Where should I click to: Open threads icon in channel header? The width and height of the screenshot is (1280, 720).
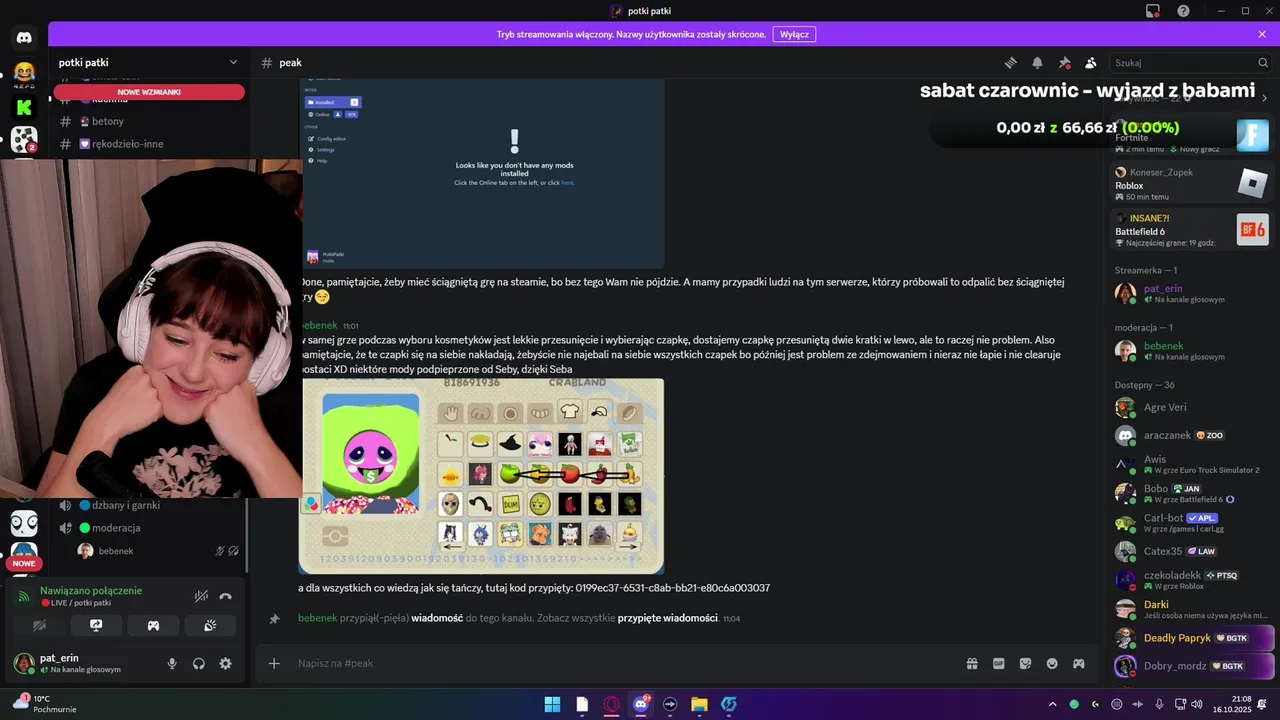pos(1011,62)
